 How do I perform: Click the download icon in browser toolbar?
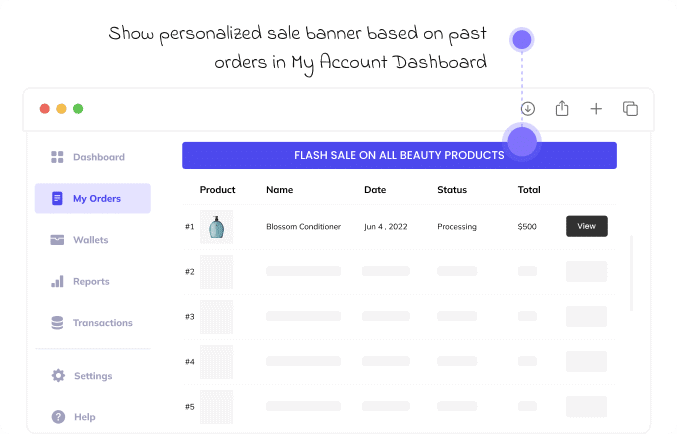[x=528, y=109]
